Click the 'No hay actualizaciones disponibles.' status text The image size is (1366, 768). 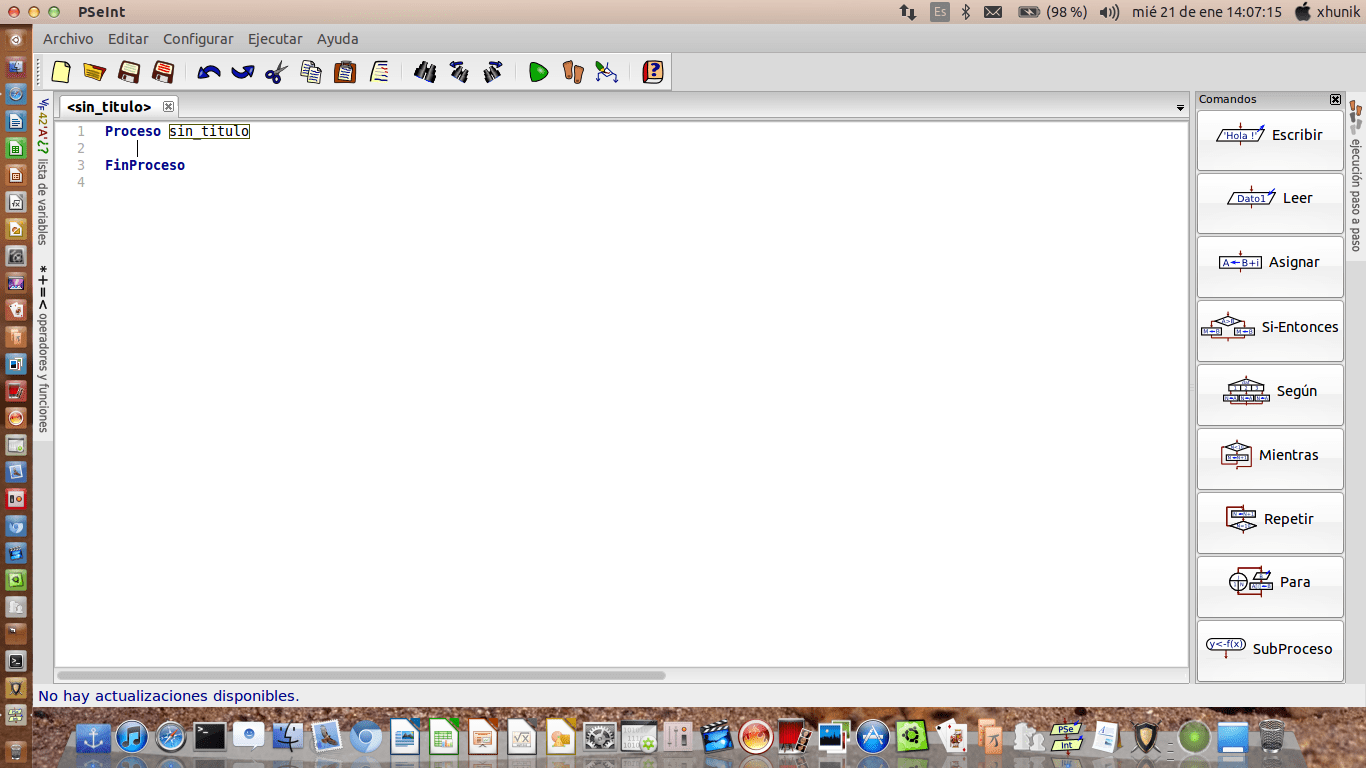[168, 696]
